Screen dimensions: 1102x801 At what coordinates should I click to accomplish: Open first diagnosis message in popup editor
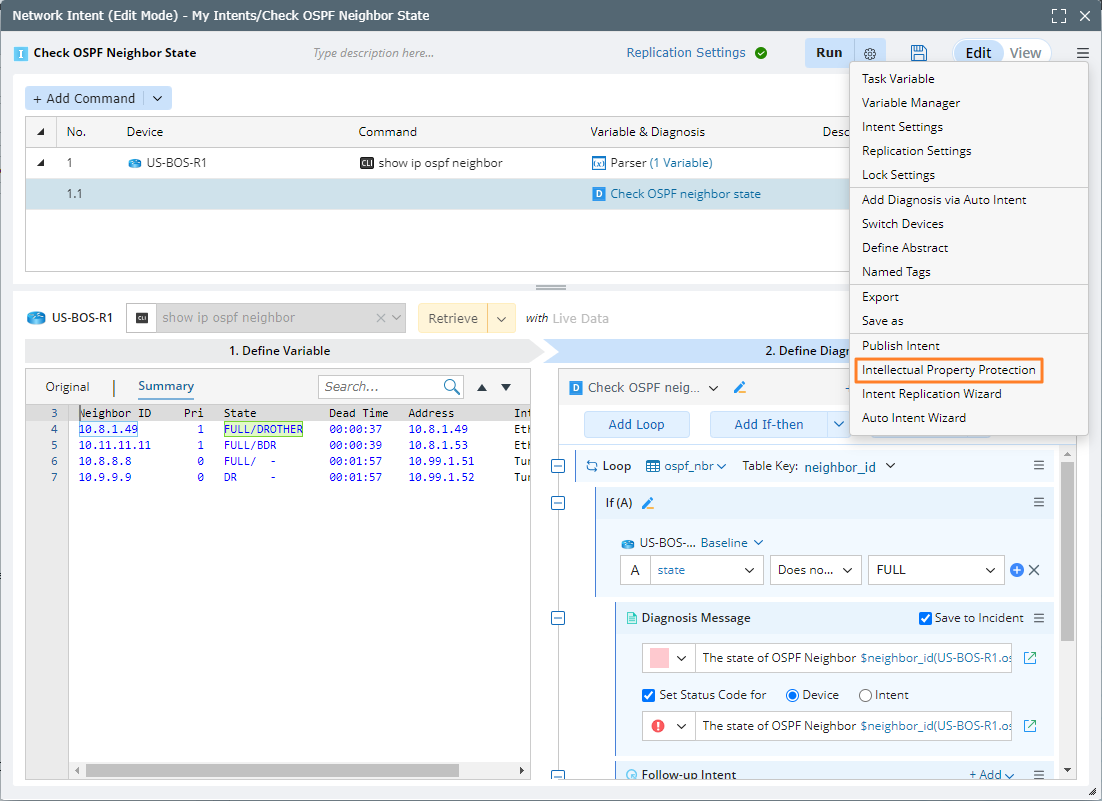1030,658
